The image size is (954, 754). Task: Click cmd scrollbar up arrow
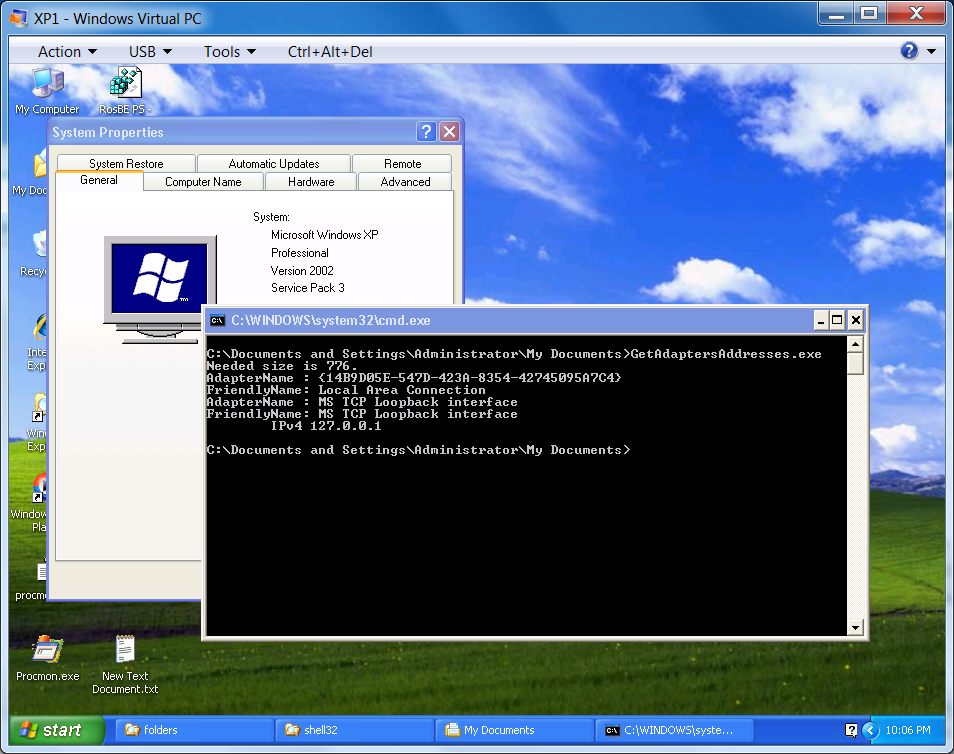[855, 345]
